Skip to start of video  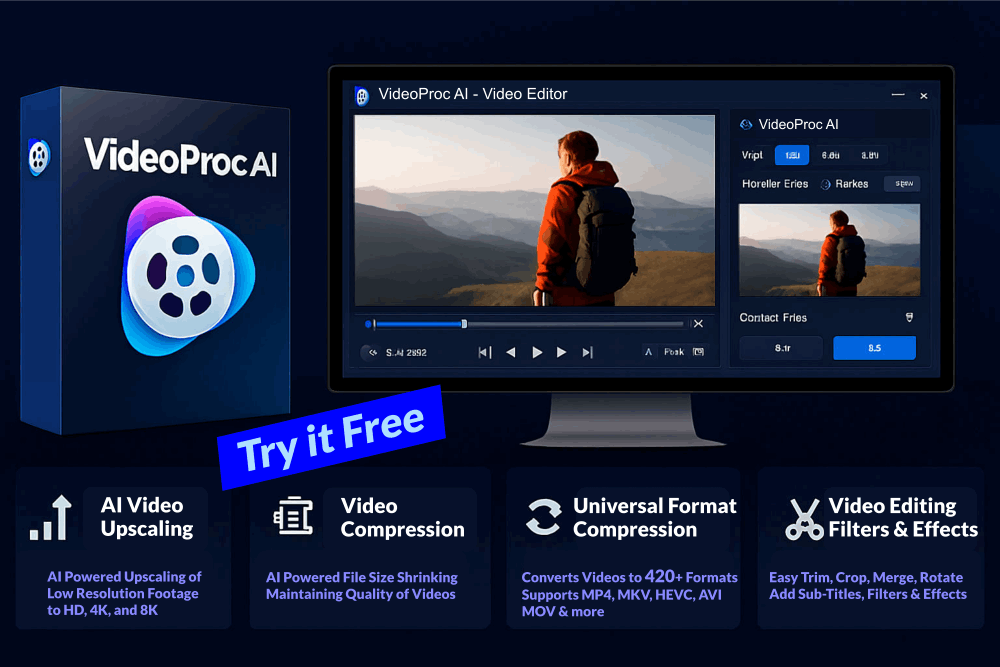tap(485, 352)
